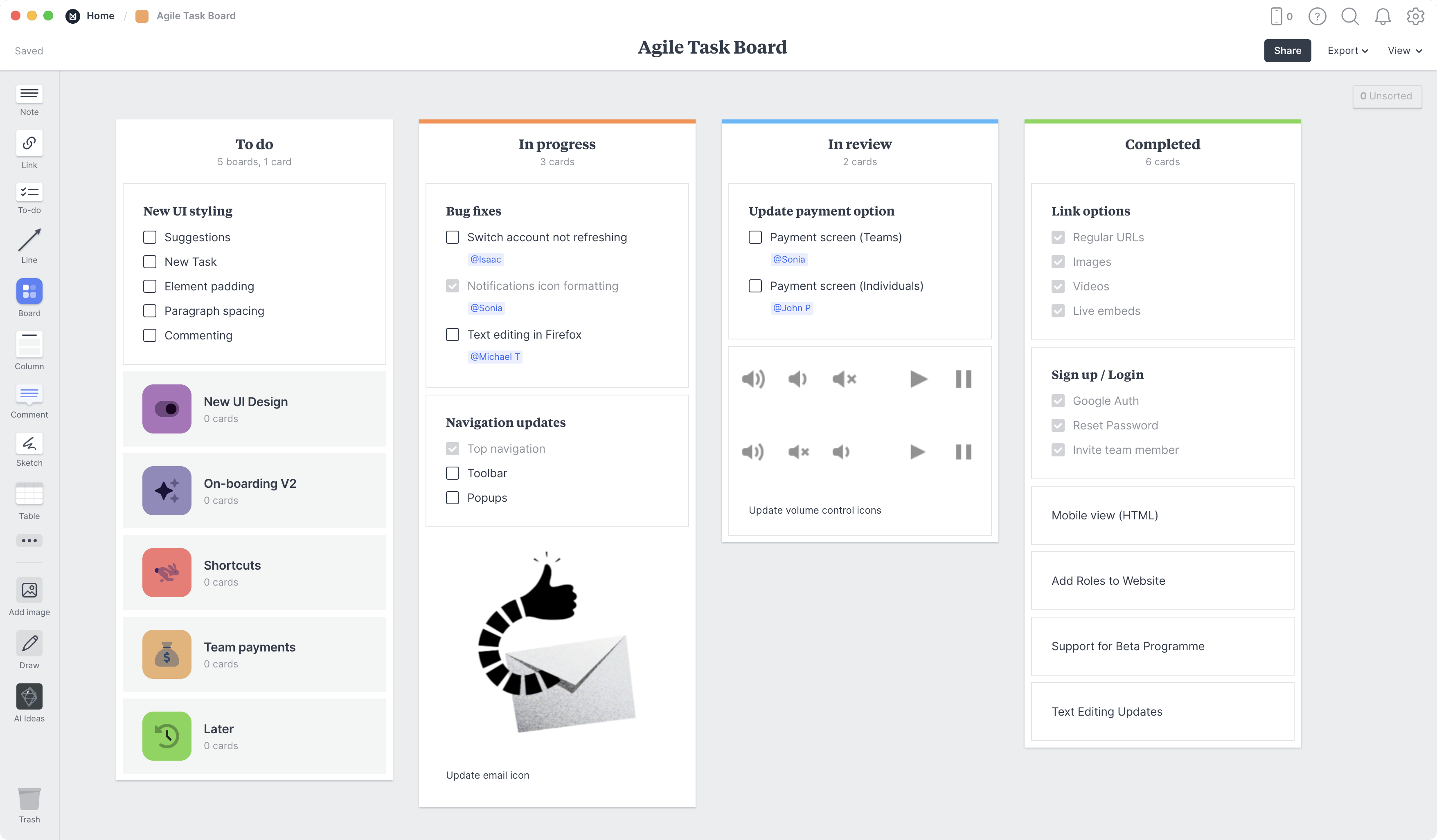Click the In progress tab
The width and height of the screenshot is (1437, 840).
click(x=557, y=144)
